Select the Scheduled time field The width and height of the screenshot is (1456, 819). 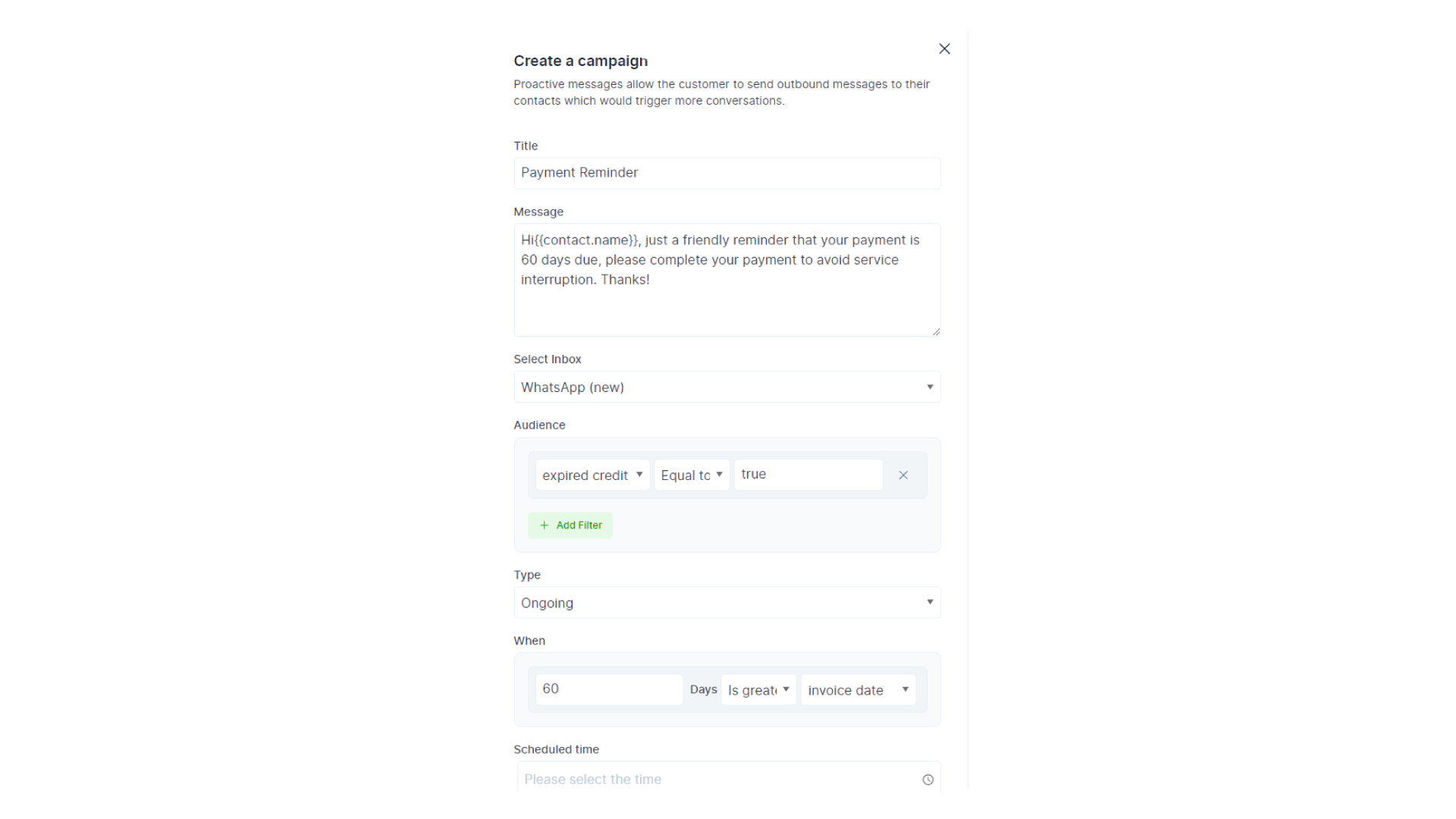coord(717,780)
